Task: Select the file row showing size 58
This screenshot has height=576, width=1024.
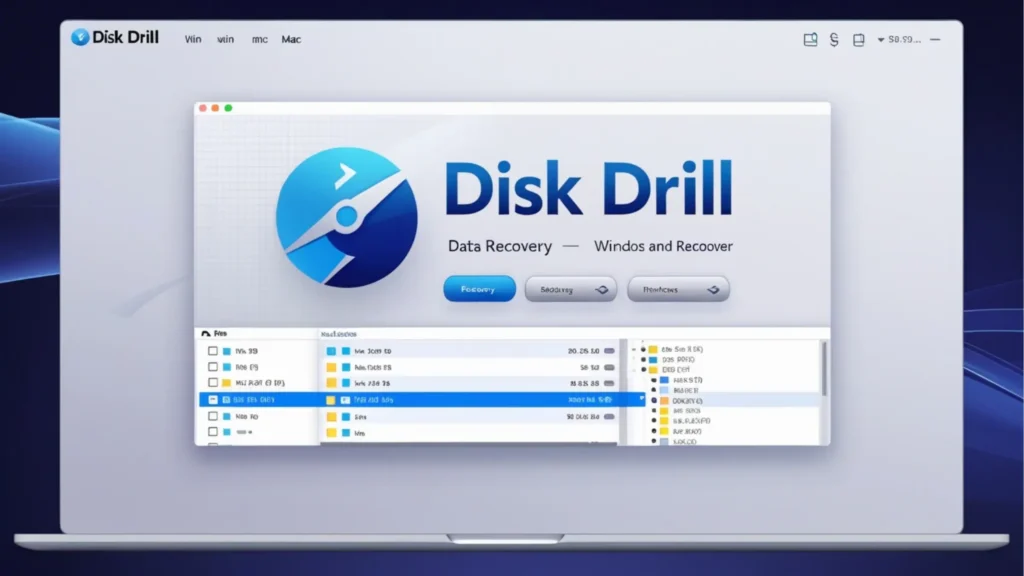Action: coord(470,367)
